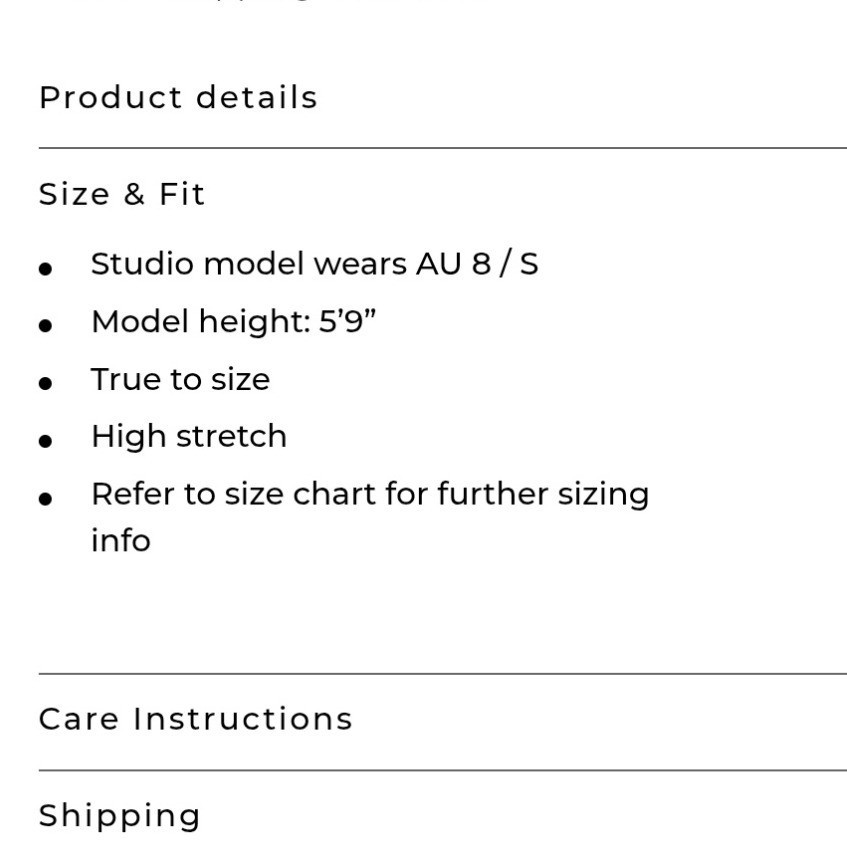The image size is (847, 847).
Task: Click the bullet beside 'High stretch'
Action: (x=45, y=441)
